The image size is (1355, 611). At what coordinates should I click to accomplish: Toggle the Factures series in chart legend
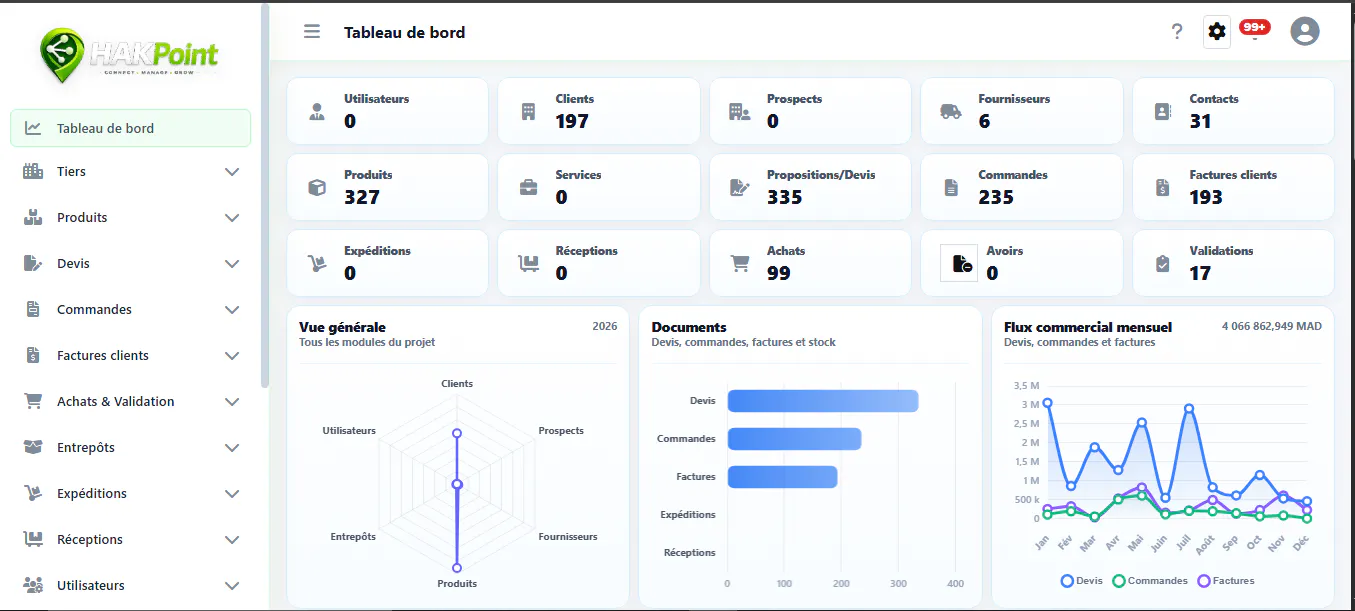point(1225,580)
